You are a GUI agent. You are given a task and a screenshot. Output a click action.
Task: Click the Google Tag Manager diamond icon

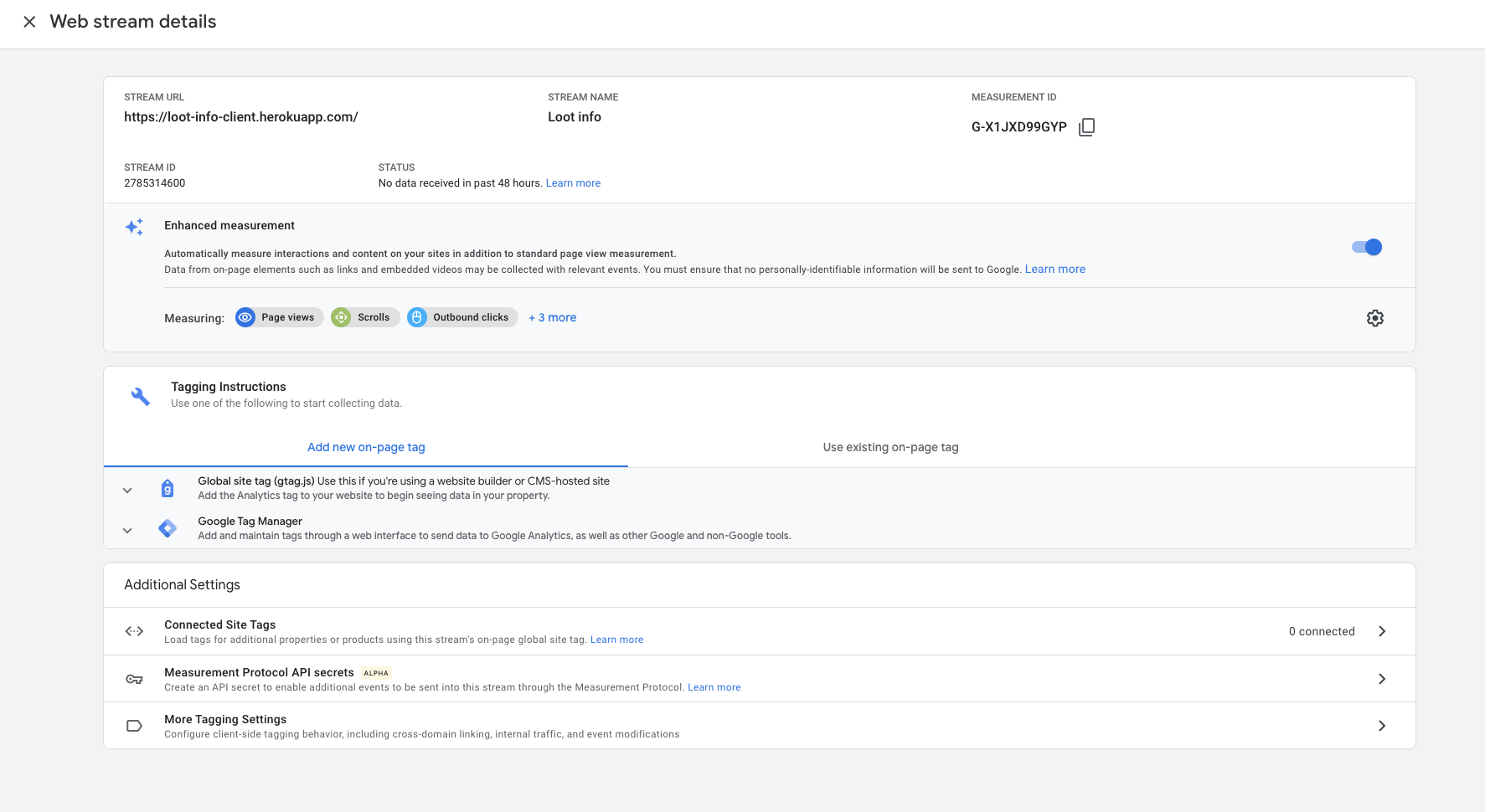168,528
